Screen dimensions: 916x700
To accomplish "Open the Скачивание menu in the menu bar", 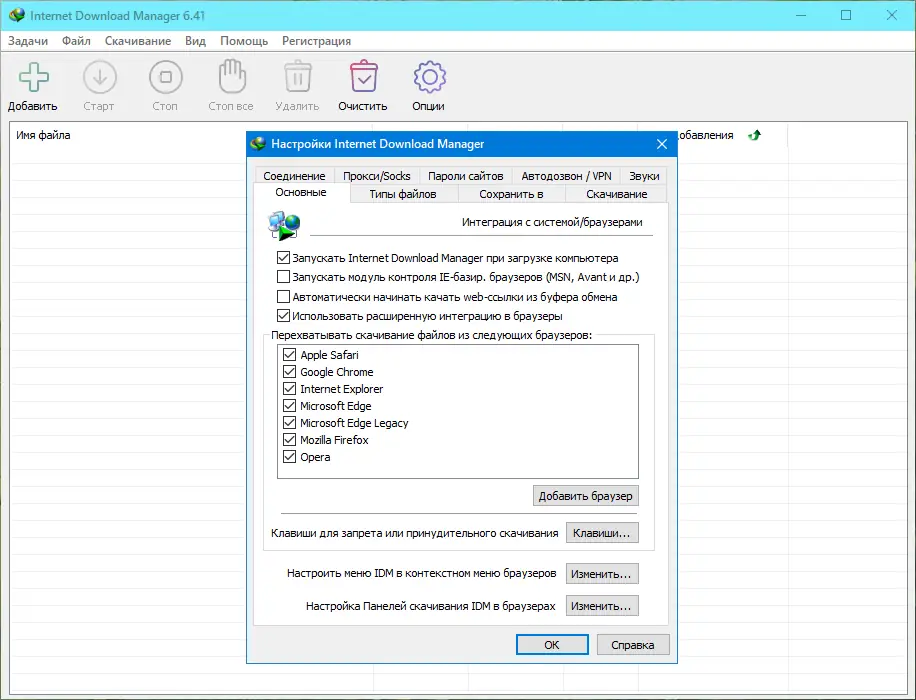I will pyautogui.click(x=138, y=41).
